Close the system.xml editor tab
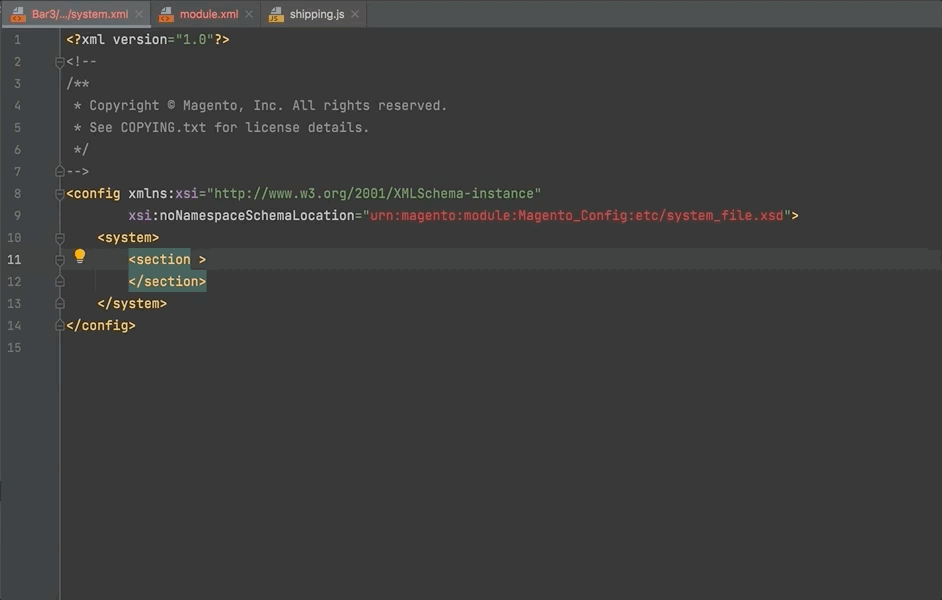This screenshot has height=600, width=942. pyautogui.click(x=140, y=15)
